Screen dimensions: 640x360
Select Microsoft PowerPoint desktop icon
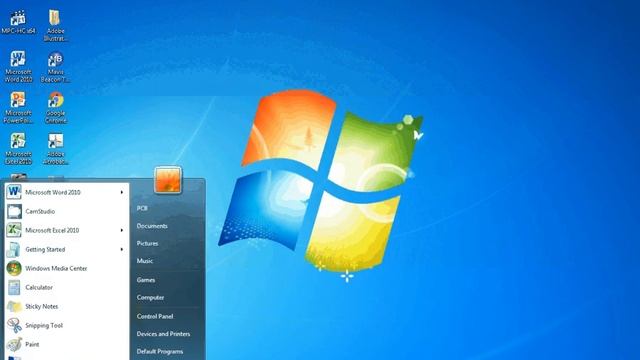(18, 108)
